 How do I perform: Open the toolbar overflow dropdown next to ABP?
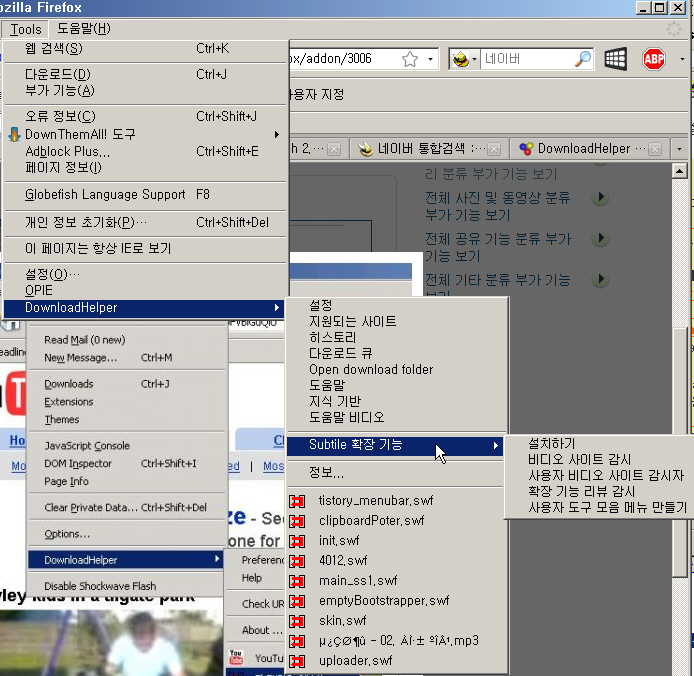682,59
